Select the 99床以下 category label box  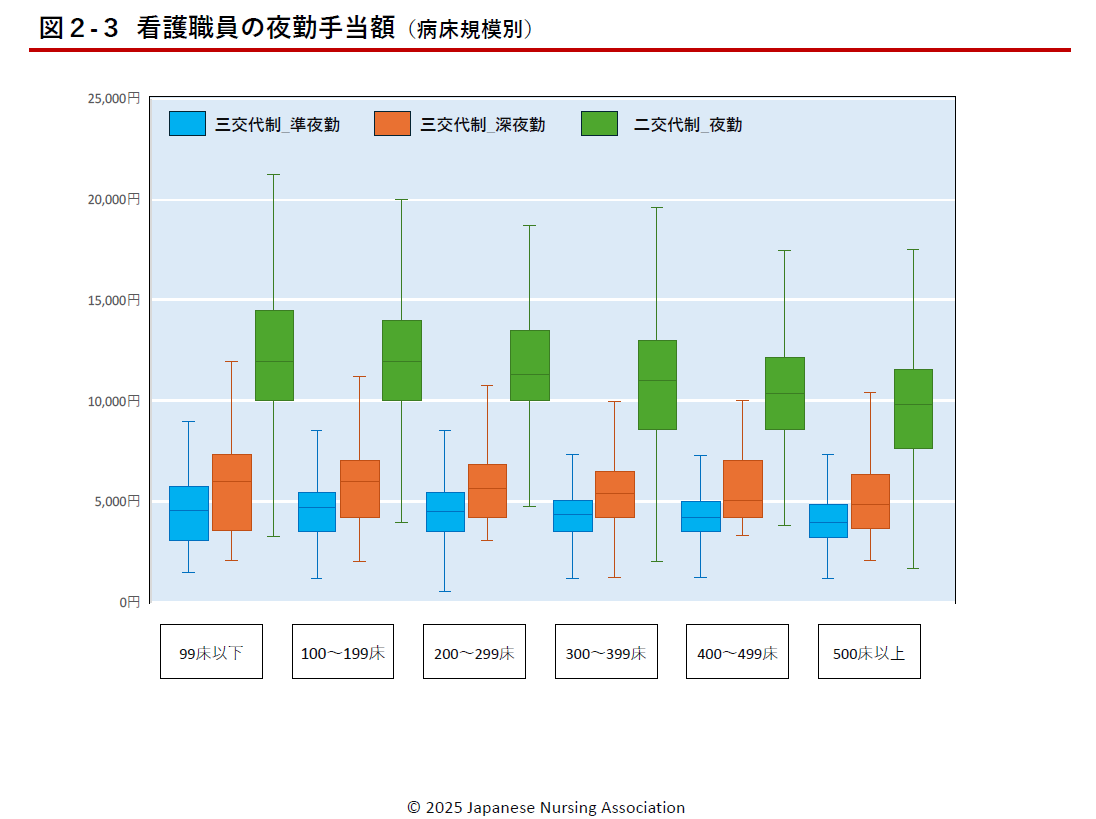coord(211,652)
